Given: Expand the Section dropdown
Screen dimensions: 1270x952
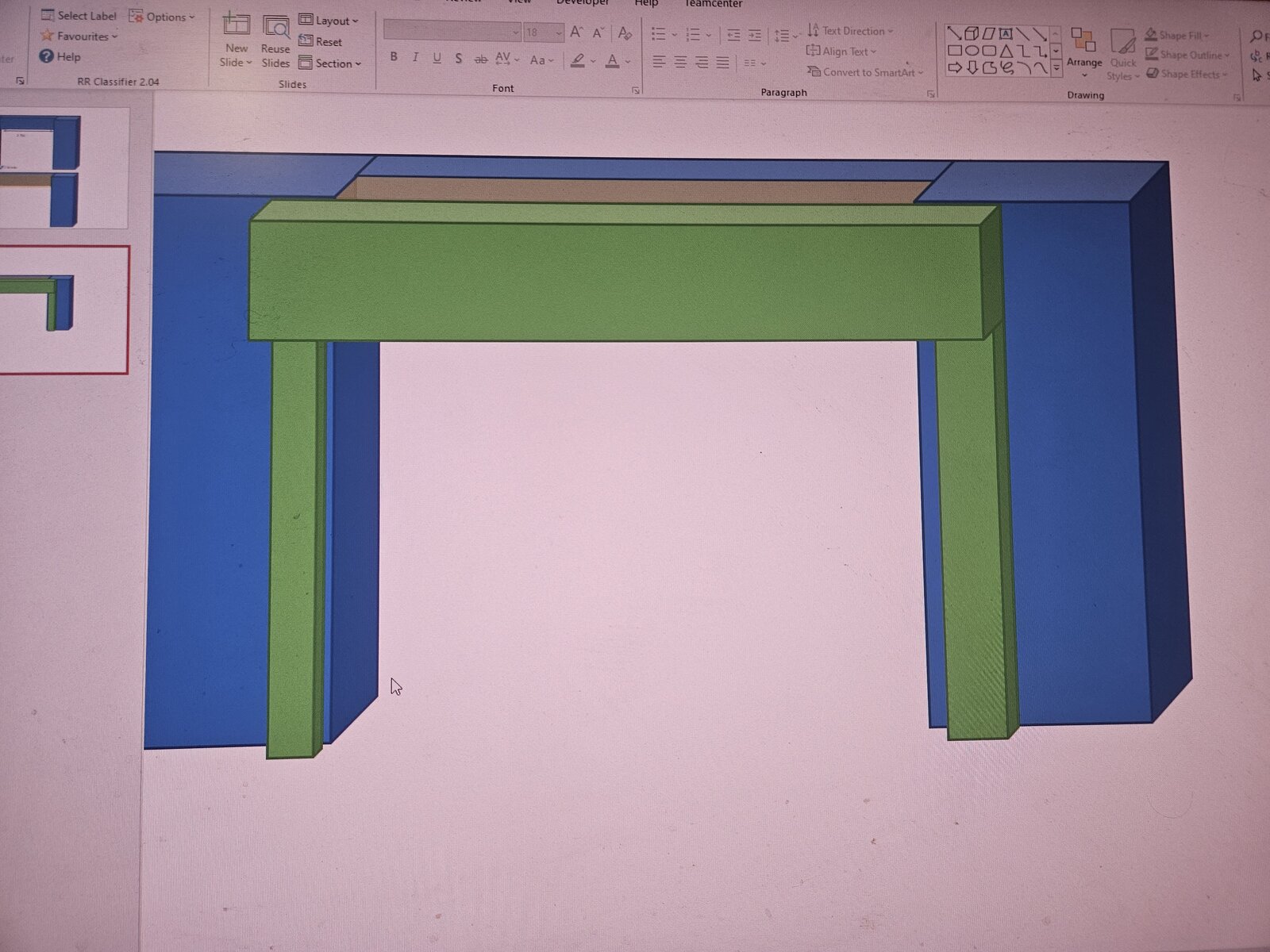Looking at the screenshot, I should pyautogui.click(x=330, y=63).
